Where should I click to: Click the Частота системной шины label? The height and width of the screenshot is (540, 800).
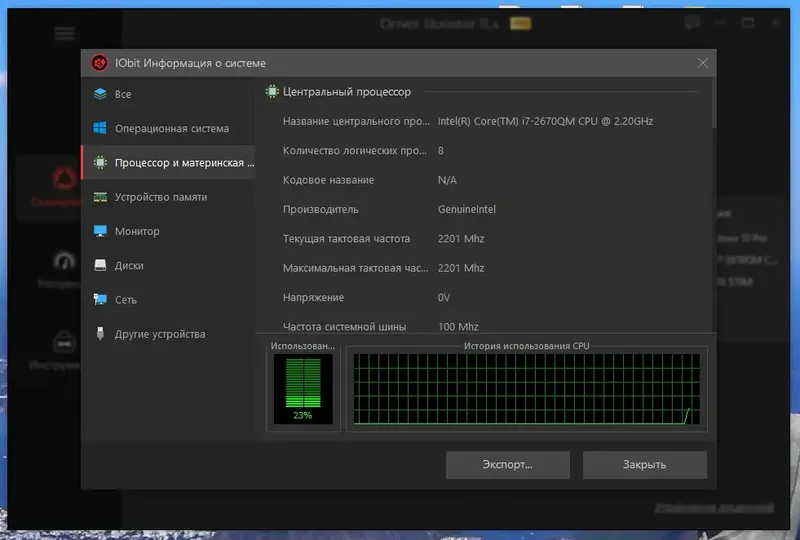tap(344, 327)
